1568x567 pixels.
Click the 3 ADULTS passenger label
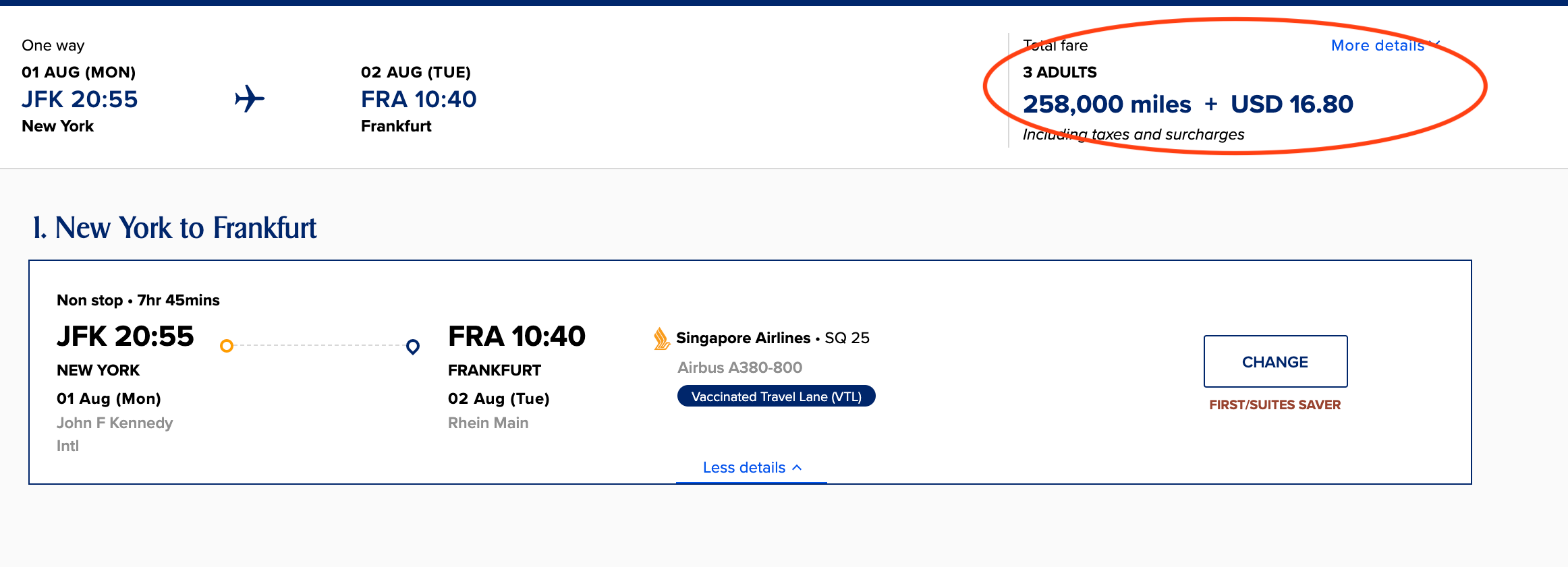pos(1059,72)
